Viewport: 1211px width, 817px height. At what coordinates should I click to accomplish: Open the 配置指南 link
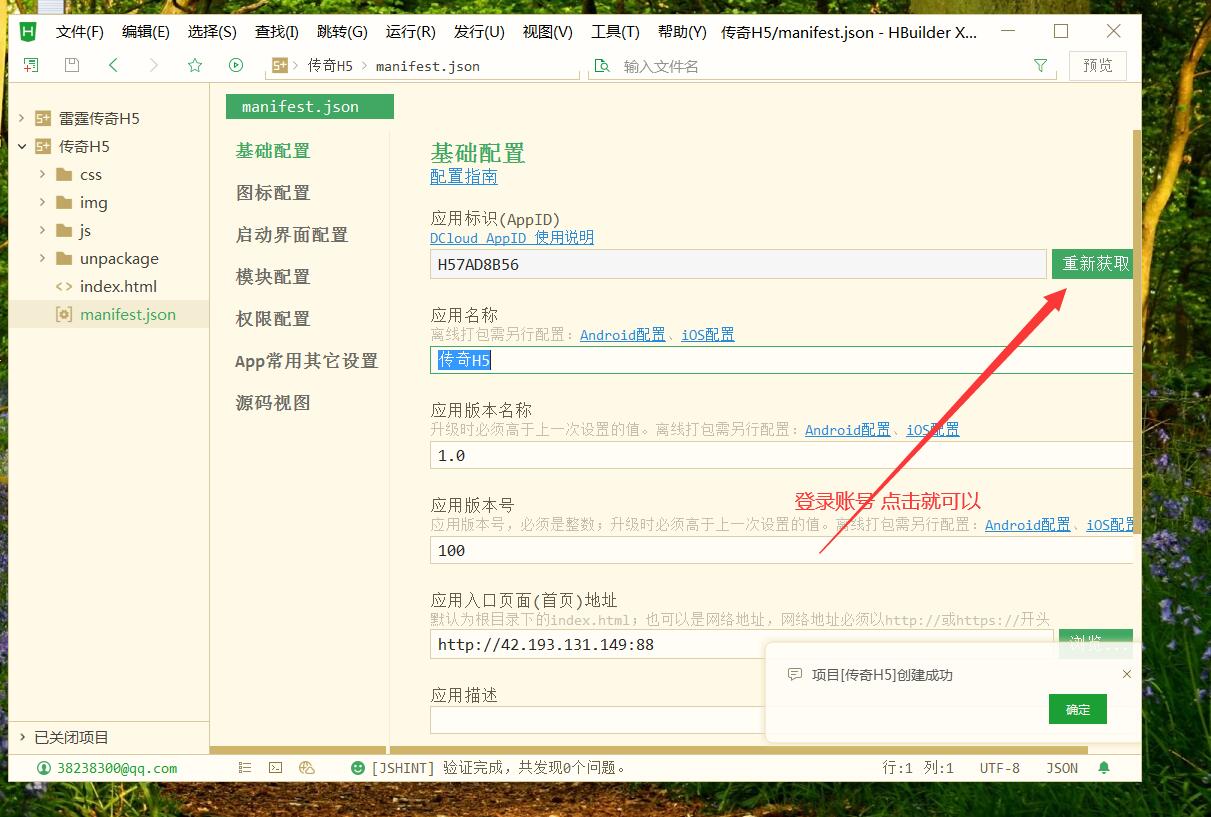tap(463, 177)
